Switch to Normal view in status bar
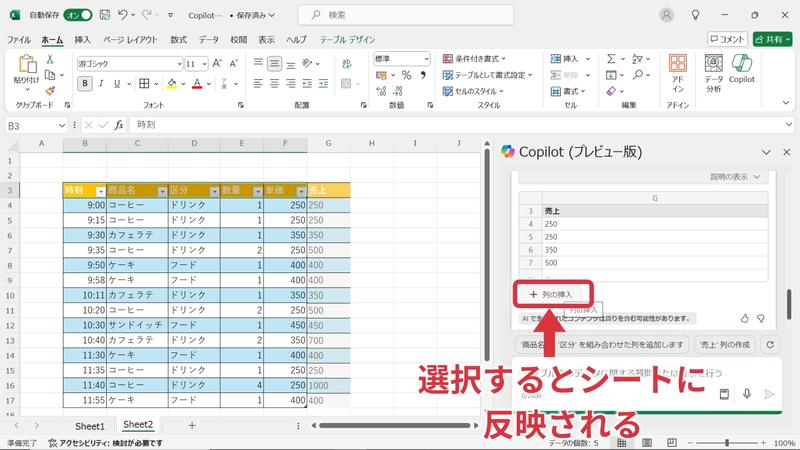The image size is (800, 450). [621, 443]
